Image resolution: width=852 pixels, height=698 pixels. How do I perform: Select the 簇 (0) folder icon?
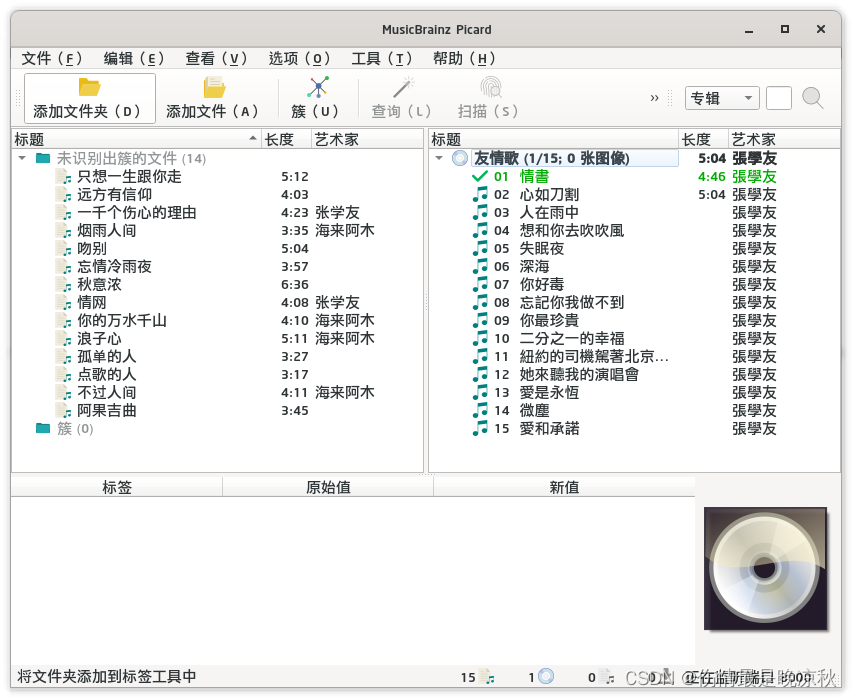[43, 428]
